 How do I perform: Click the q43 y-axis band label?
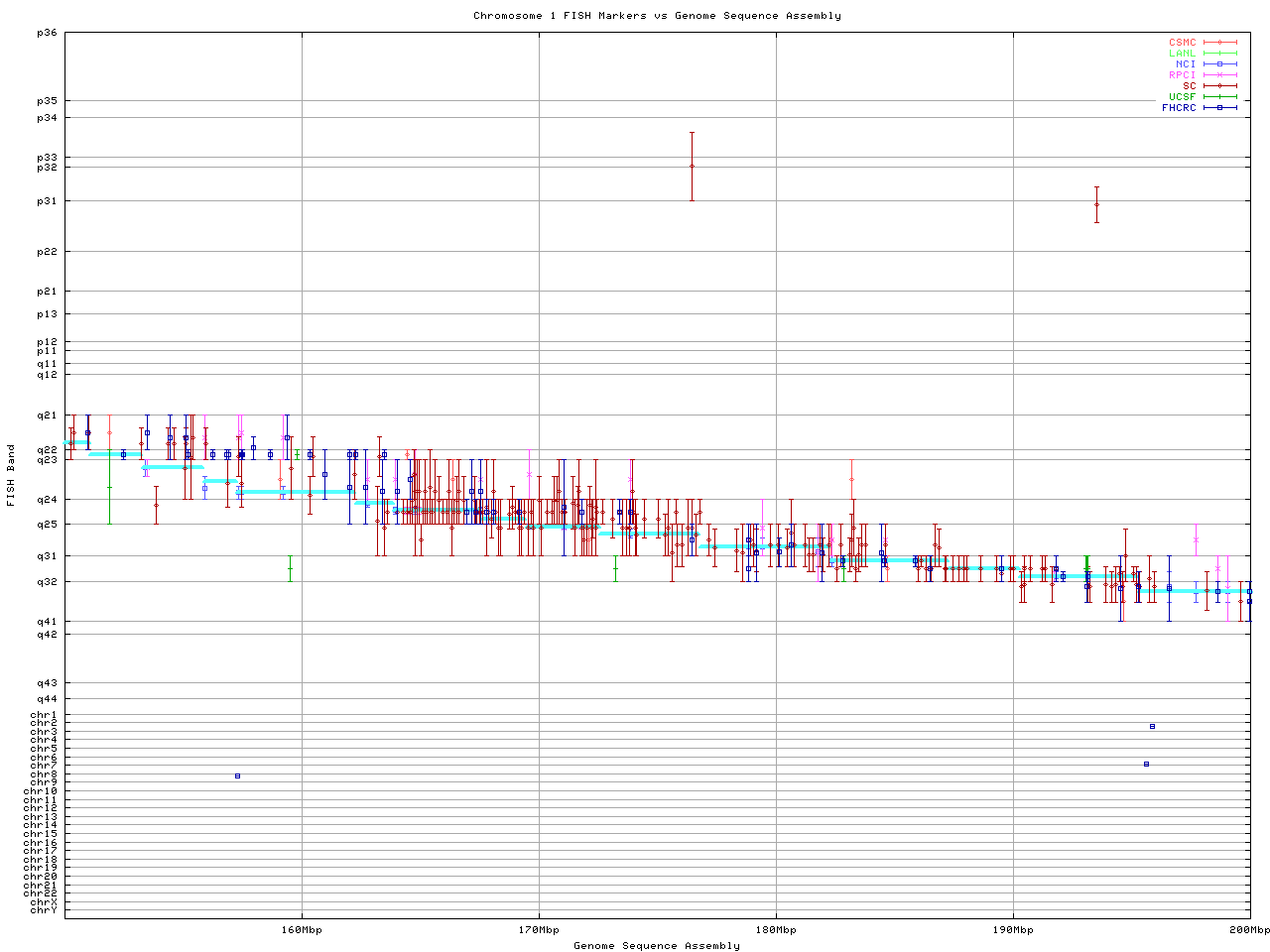click(47, 683)
